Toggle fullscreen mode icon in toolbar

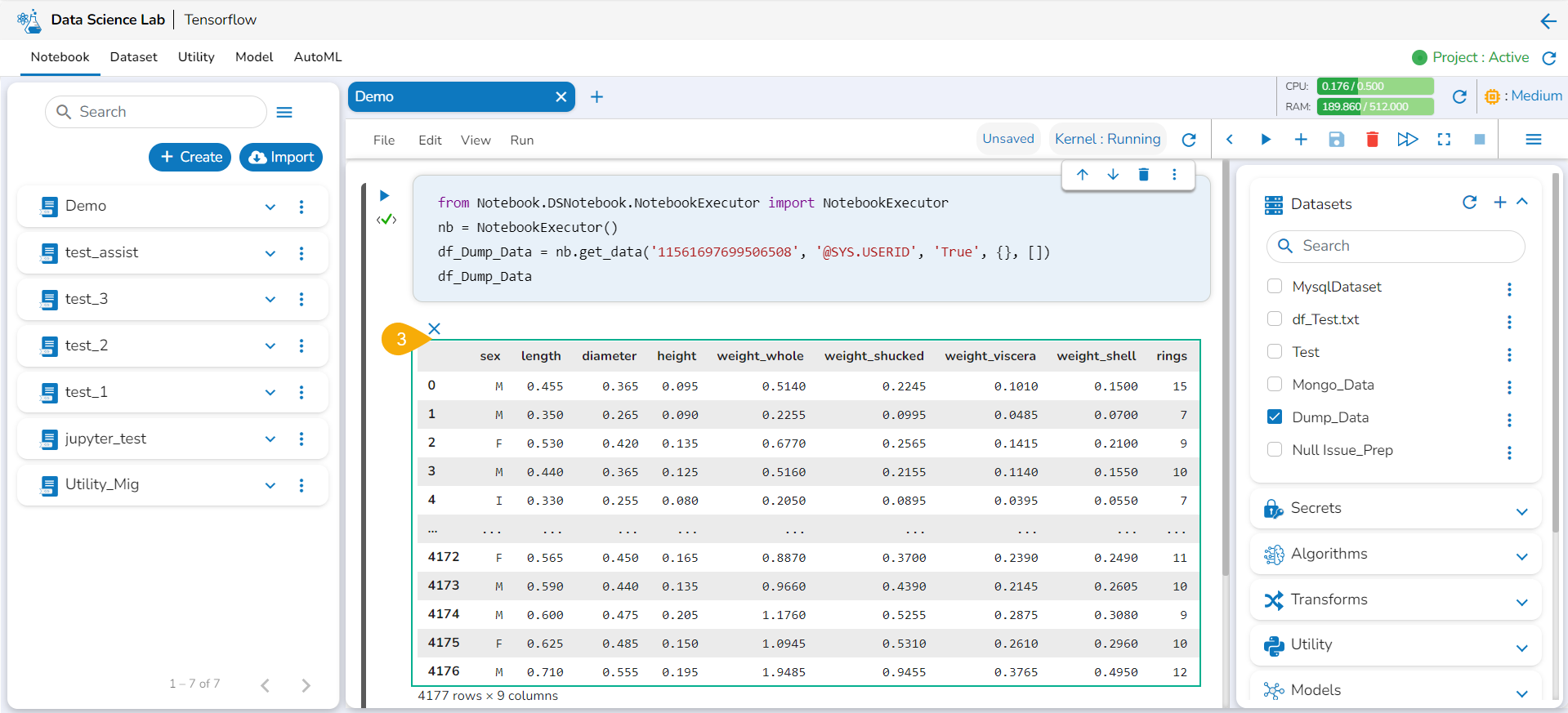tap(1444, 140)
